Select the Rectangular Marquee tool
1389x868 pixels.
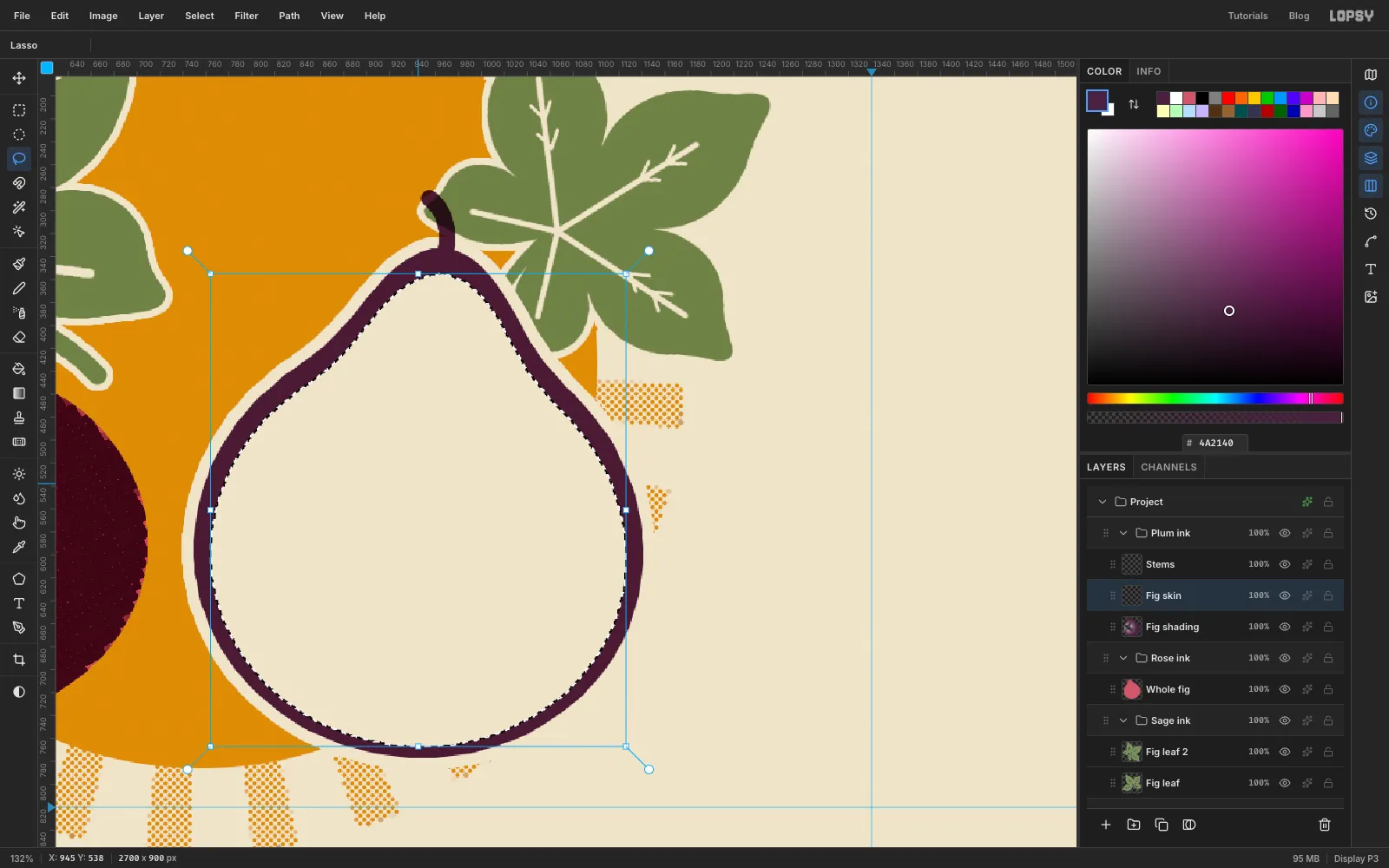[19, 110]
